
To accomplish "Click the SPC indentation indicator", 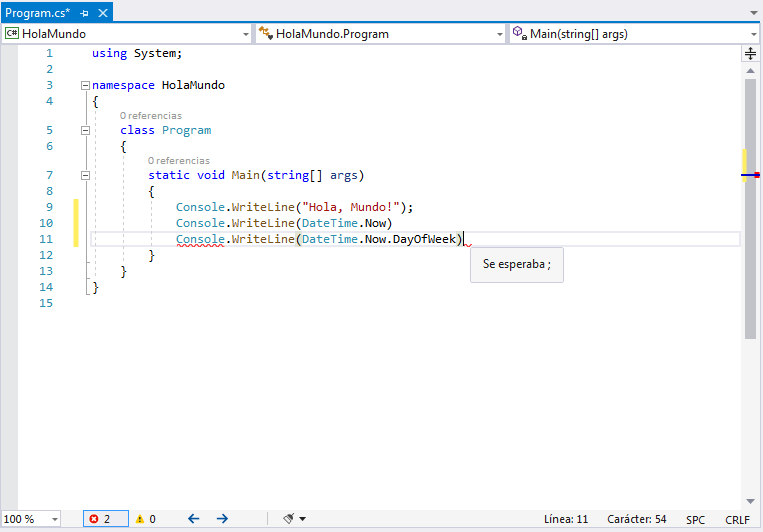I will tap(695, 519).
